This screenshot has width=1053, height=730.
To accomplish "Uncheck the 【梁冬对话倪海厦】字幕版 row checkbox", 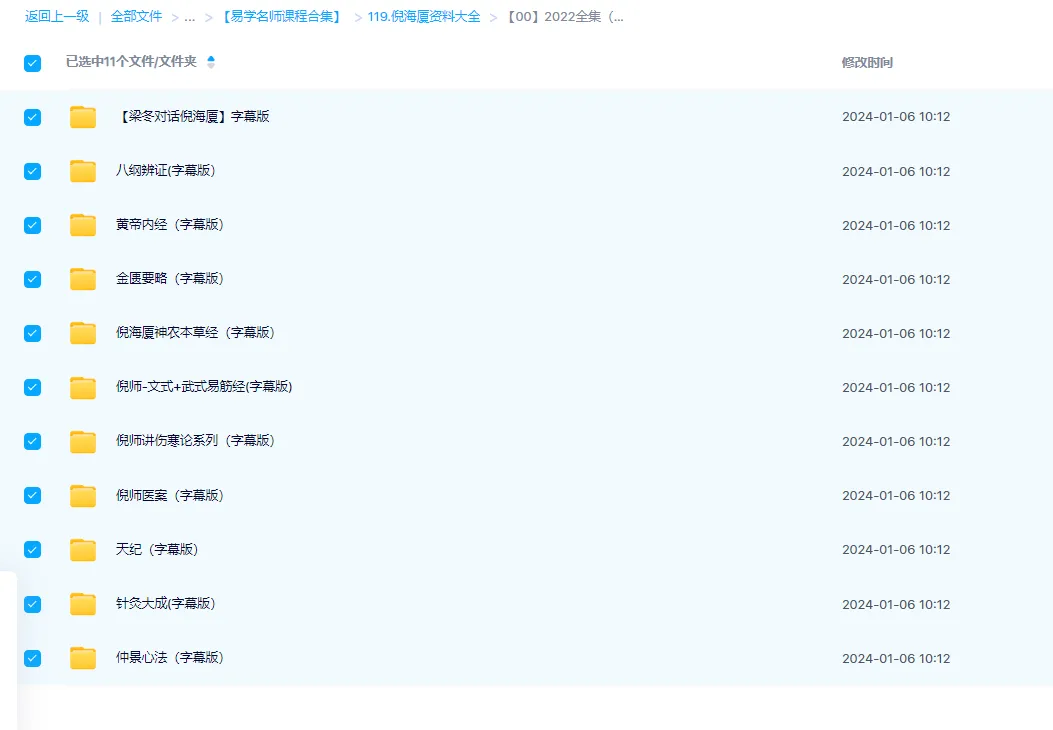I will pyautogui.click(x=32, y=118).
